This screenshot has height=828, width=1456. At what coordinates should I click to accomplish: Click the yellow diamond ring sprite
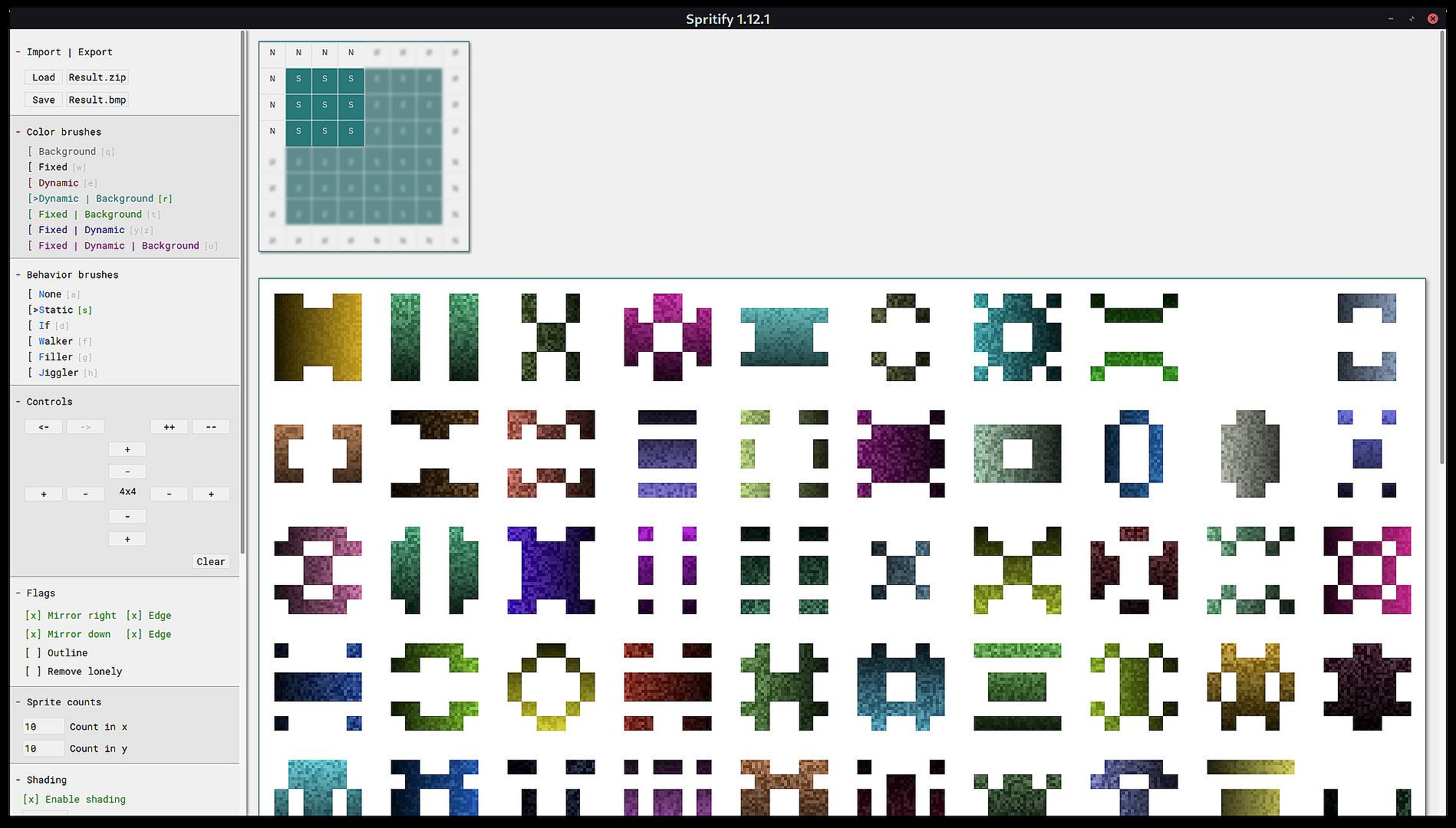click(x=551, y=687)
